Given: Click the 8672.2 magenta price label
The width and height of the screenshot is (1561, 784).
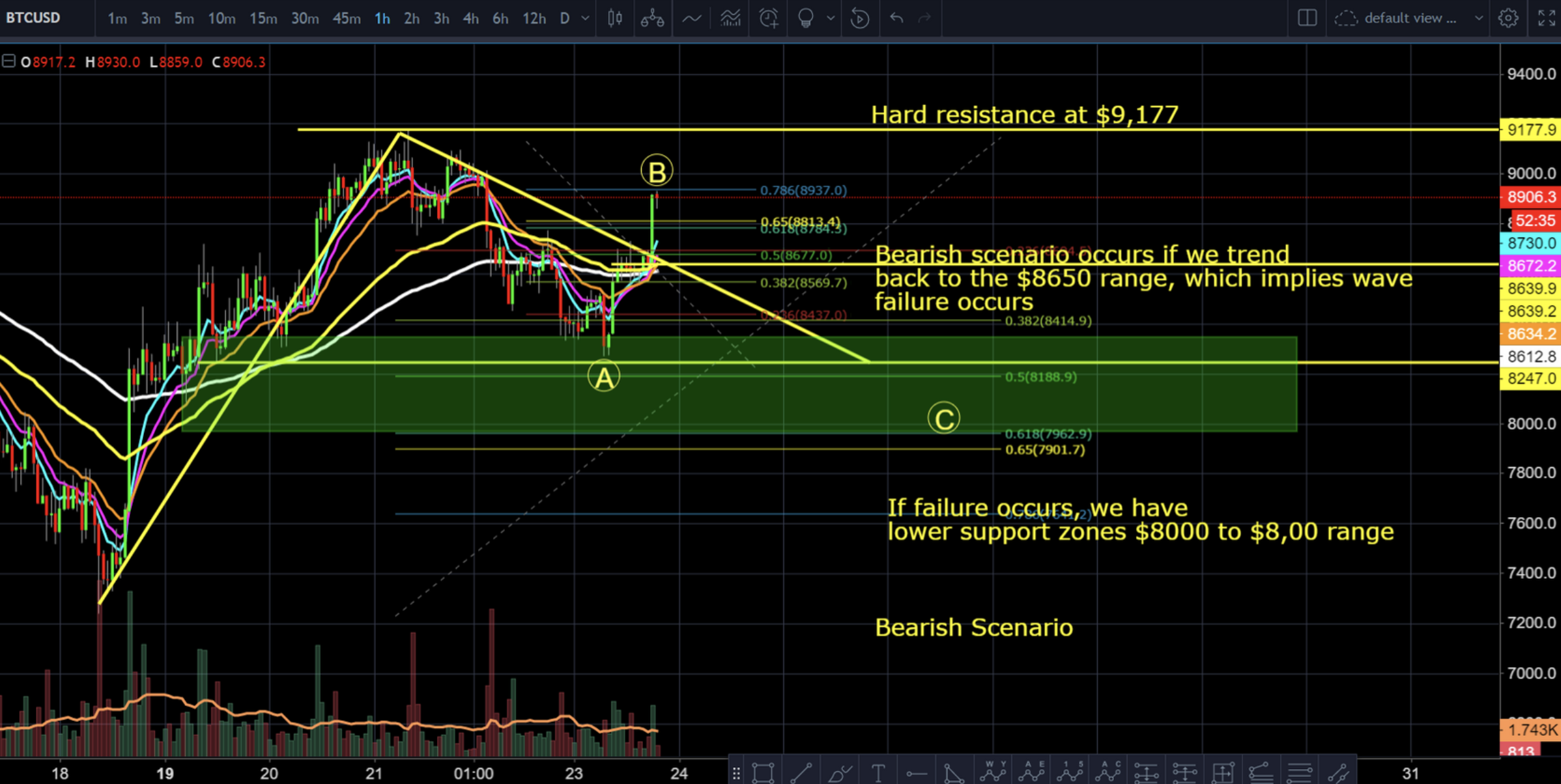Looking at the screenshot, I should 1531,266.
